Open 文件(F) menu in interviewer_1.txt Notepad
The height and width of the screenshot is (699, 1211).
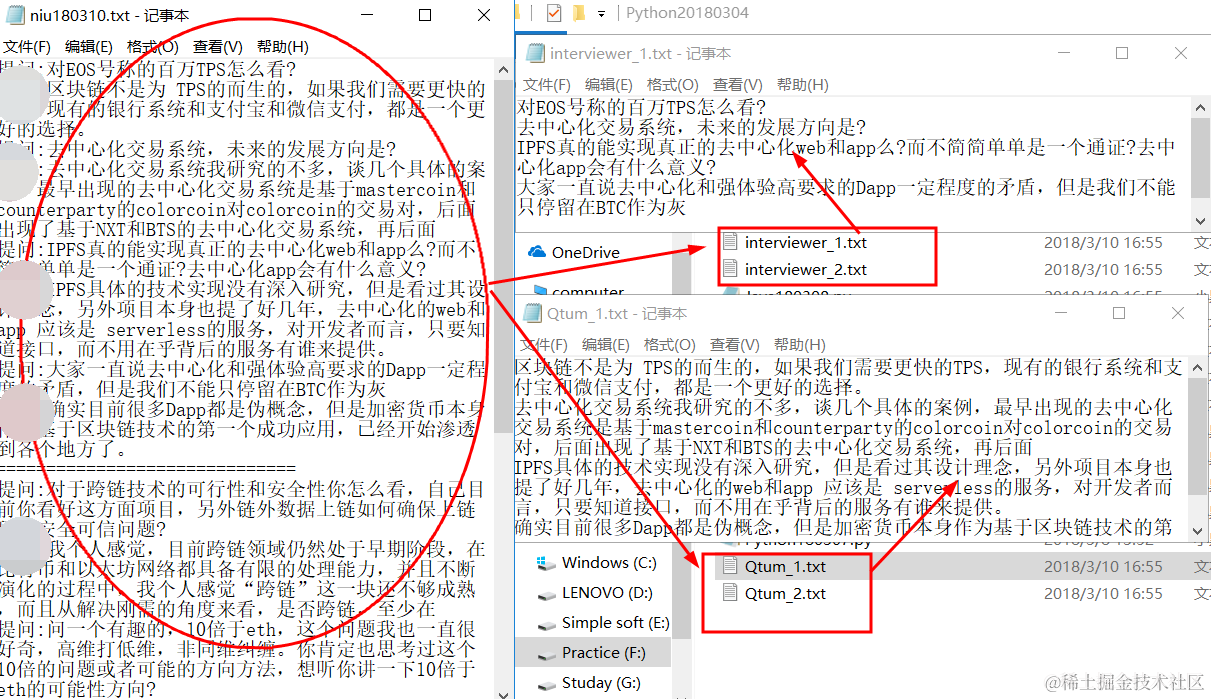tap(547, 85)
